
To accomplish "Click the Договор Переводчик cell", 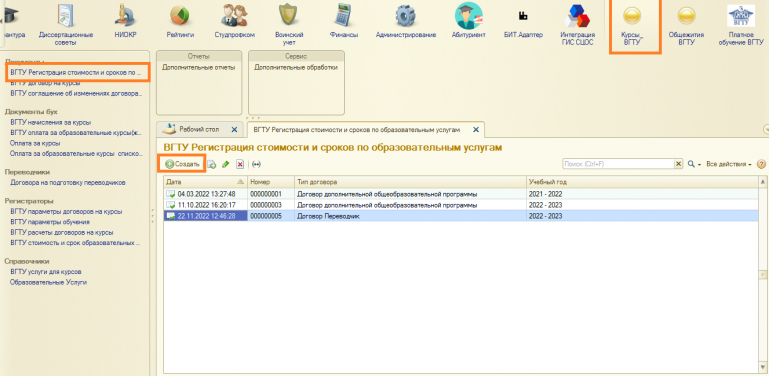I will 410,216.
